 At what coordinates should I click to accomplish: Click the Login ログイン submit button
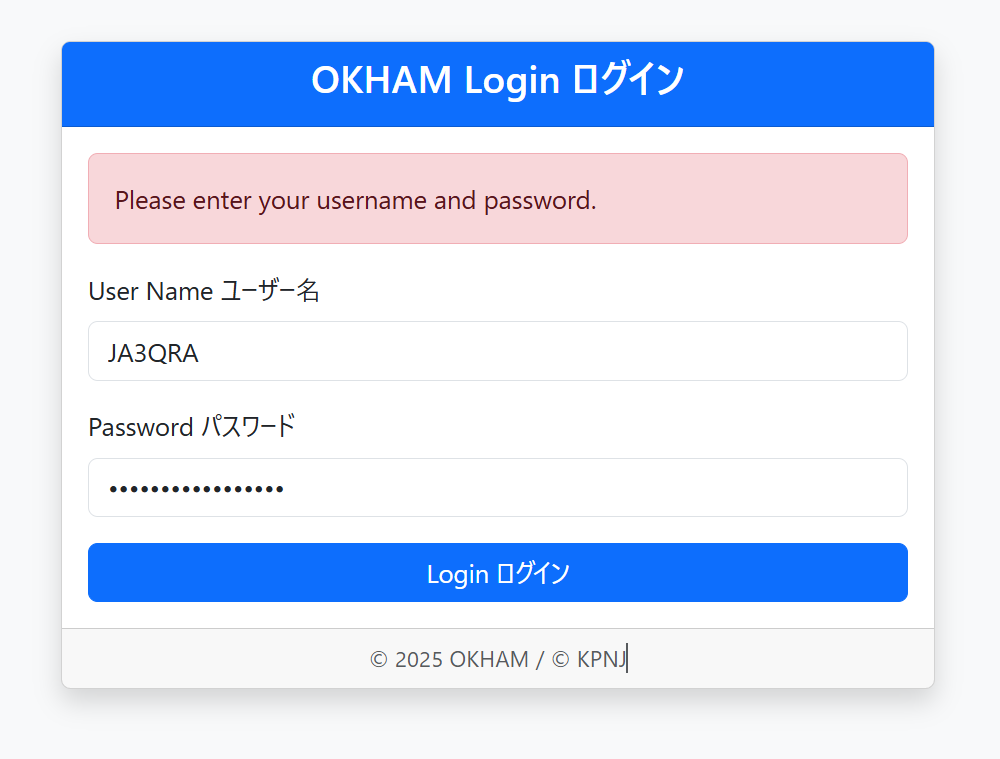497,572
